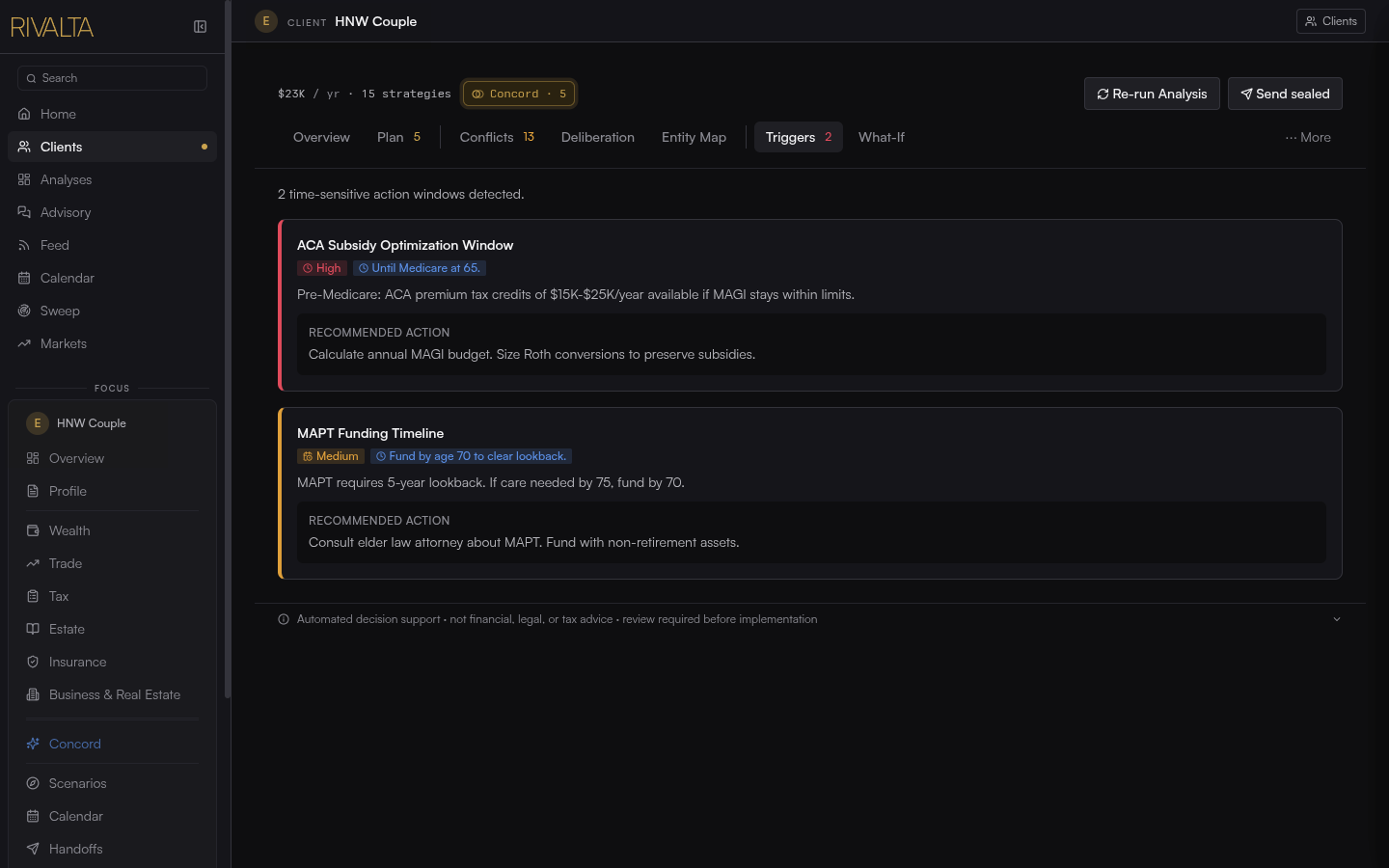Click the Re-run Analysis button

point(1152,94)
